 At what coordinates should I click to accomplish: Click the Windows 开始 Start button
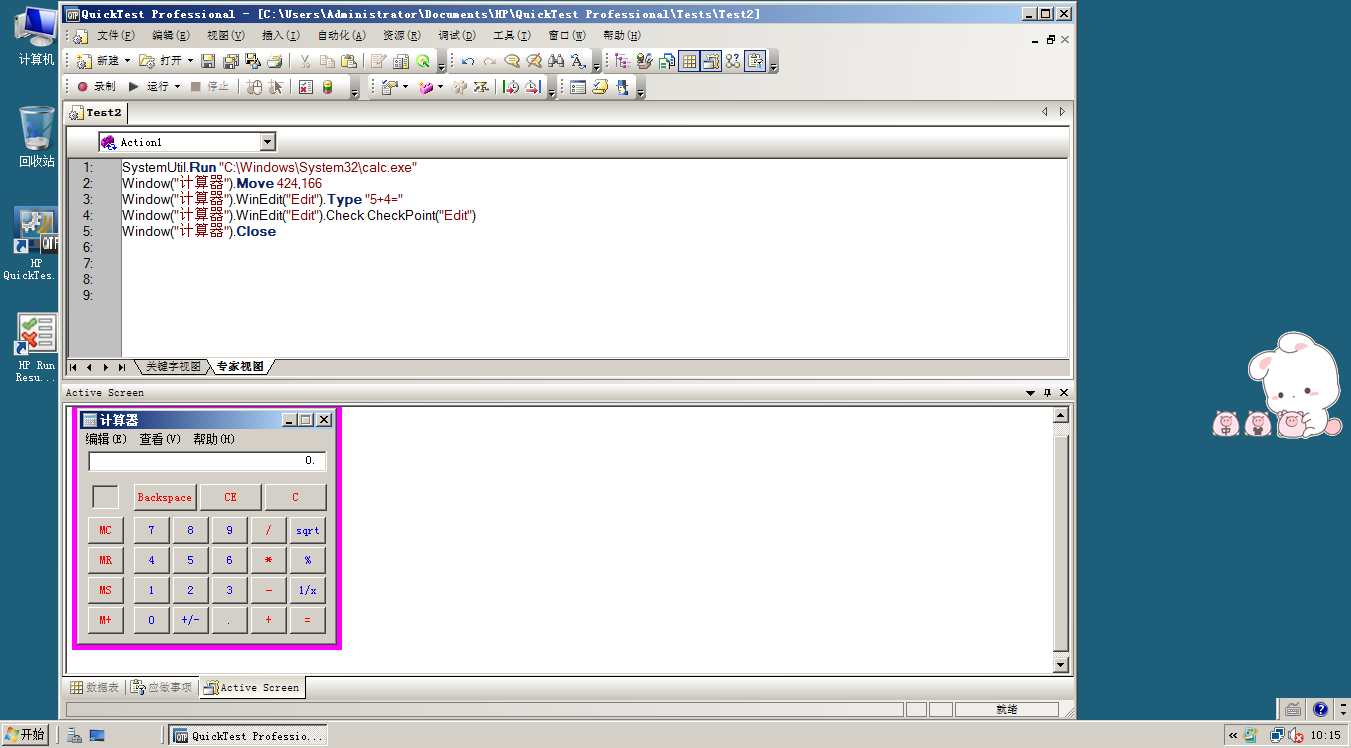click(x=25, y=735)
